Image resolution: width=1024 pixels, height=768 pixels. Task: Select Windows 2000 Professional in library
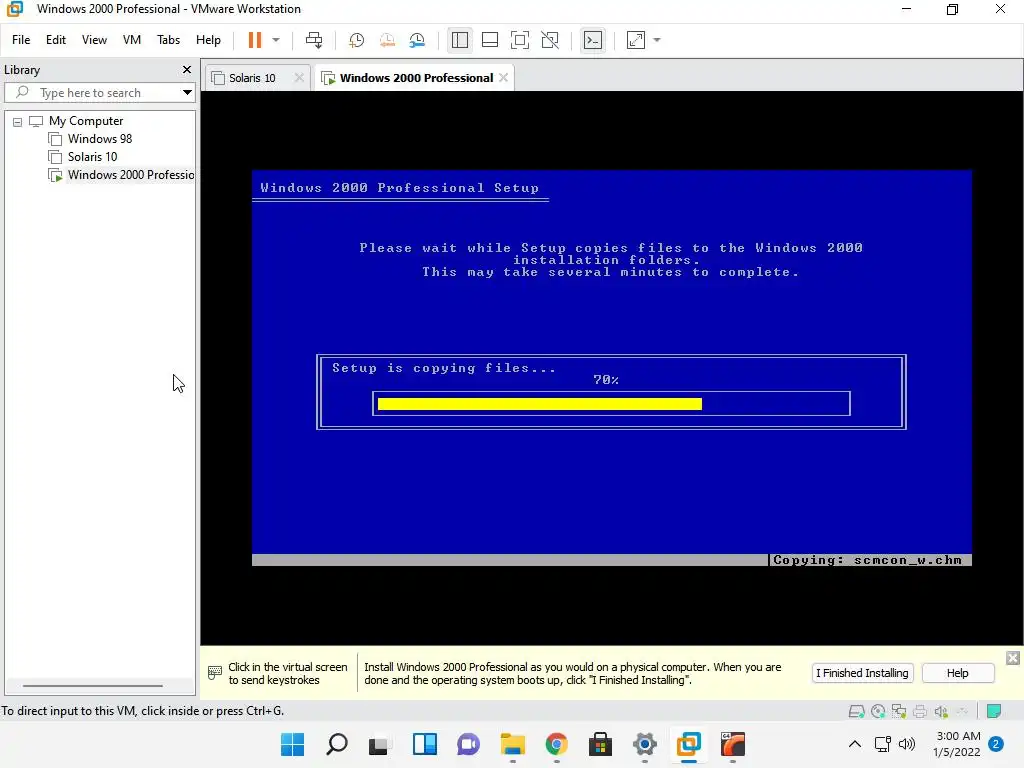tap(131, 175)
